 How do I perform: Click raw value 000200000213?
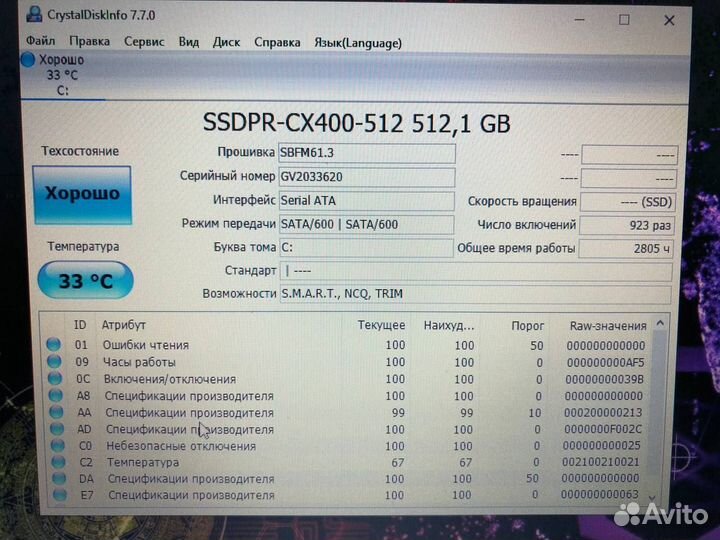(603, 412)
